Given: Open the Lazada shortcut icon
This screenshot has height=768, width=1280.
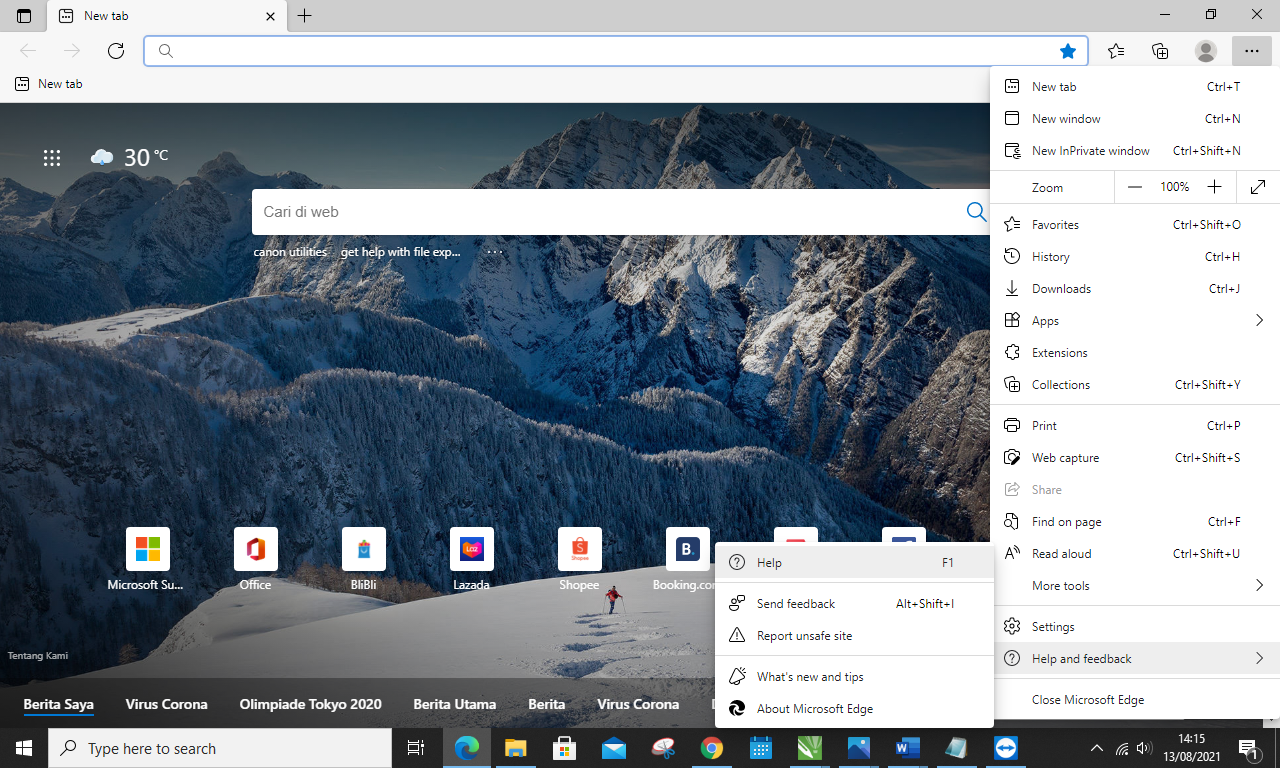Looking at the screenshot, I should pyautogui.click(x=471, y=548).
